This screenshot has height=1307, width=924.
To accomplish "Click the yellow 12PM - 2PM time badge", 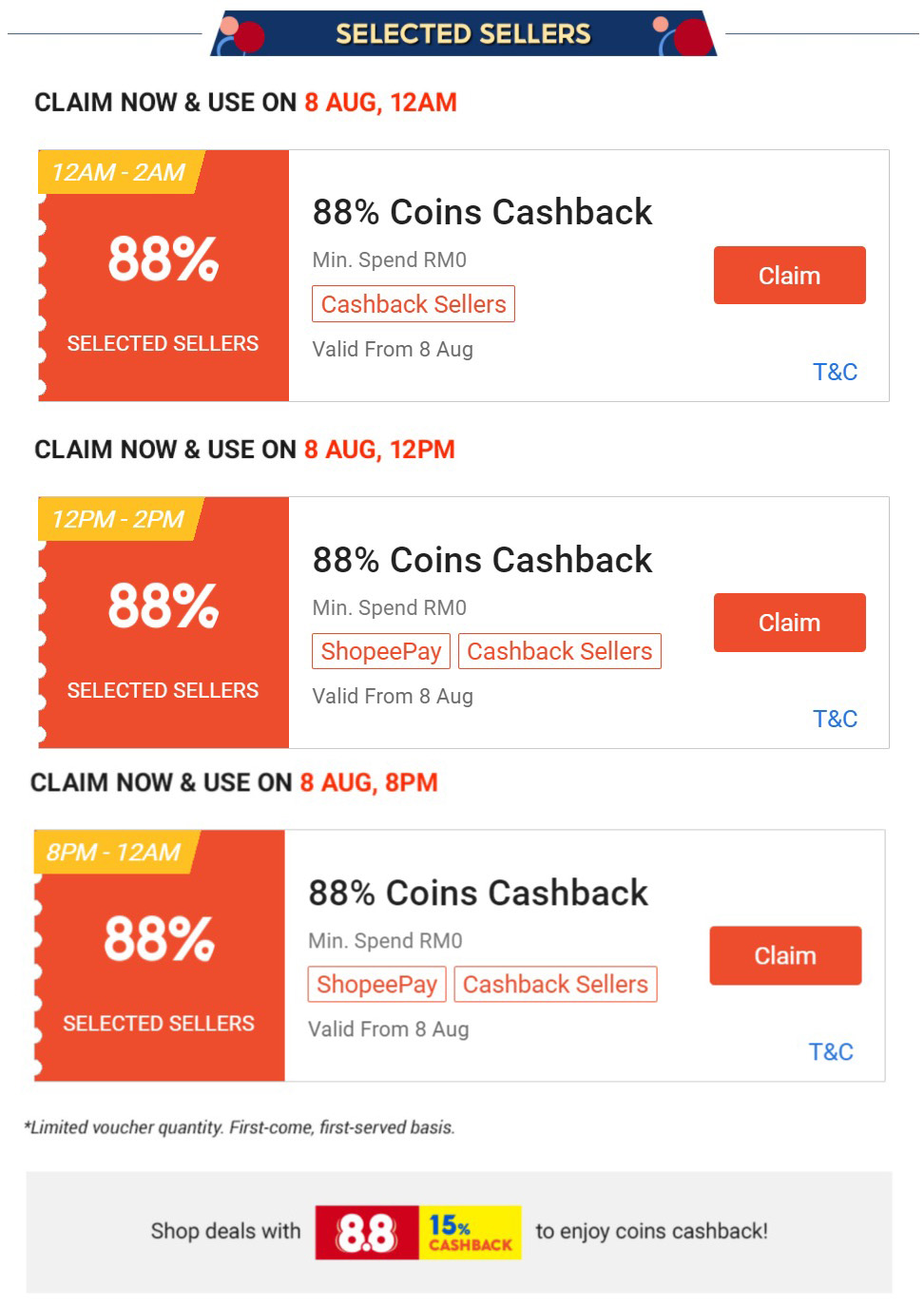I will coord(118,519).
